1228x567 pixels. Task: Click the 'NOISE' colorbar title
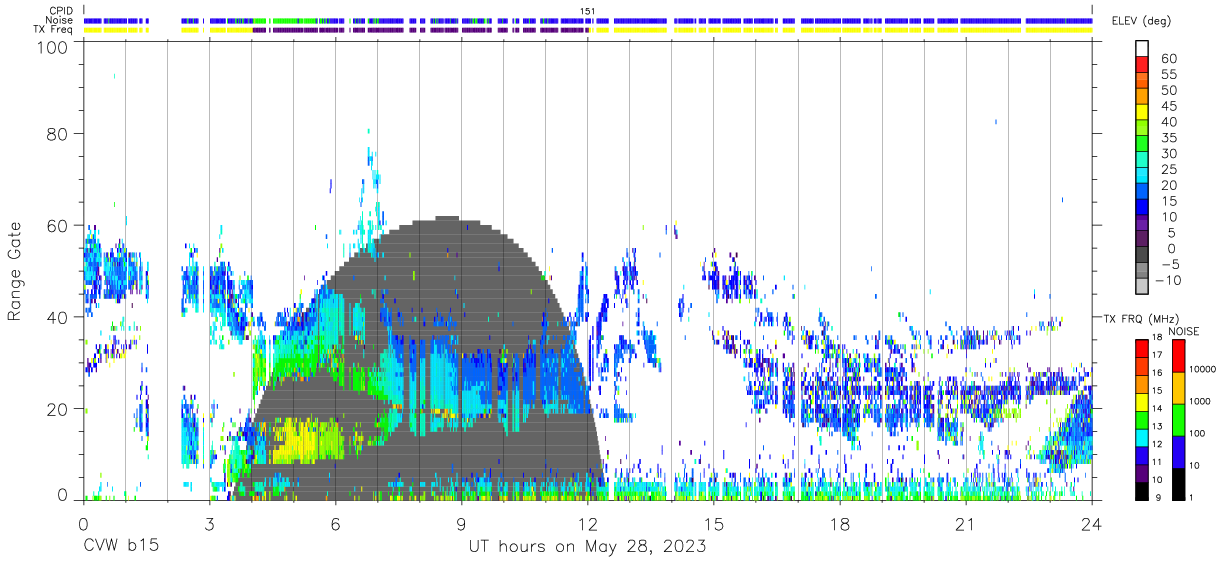coord(1184,331)
